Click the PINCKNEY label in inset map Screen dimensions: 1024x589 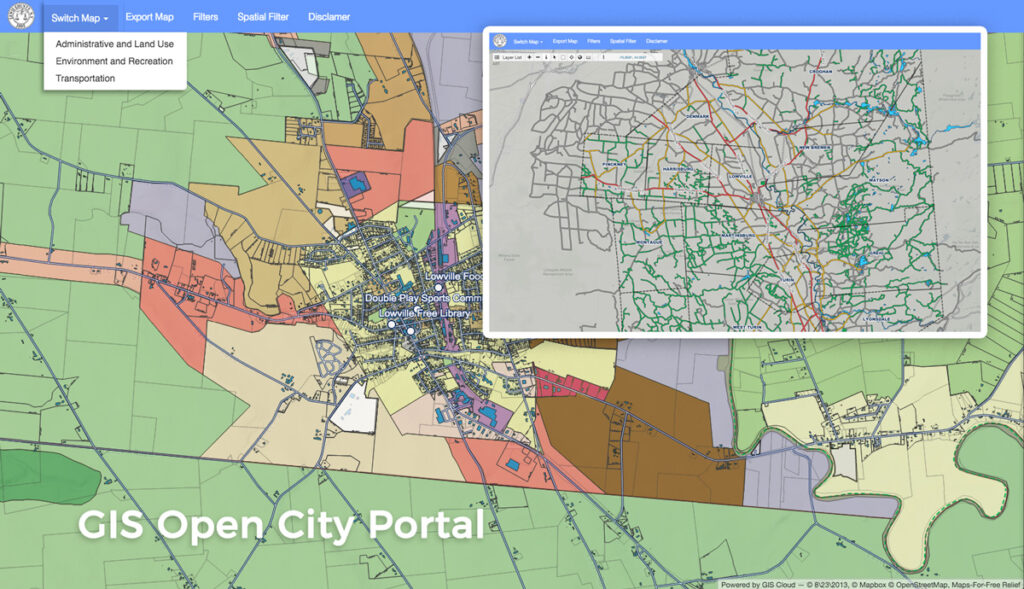pyautogui.click(x=613, y=164)
